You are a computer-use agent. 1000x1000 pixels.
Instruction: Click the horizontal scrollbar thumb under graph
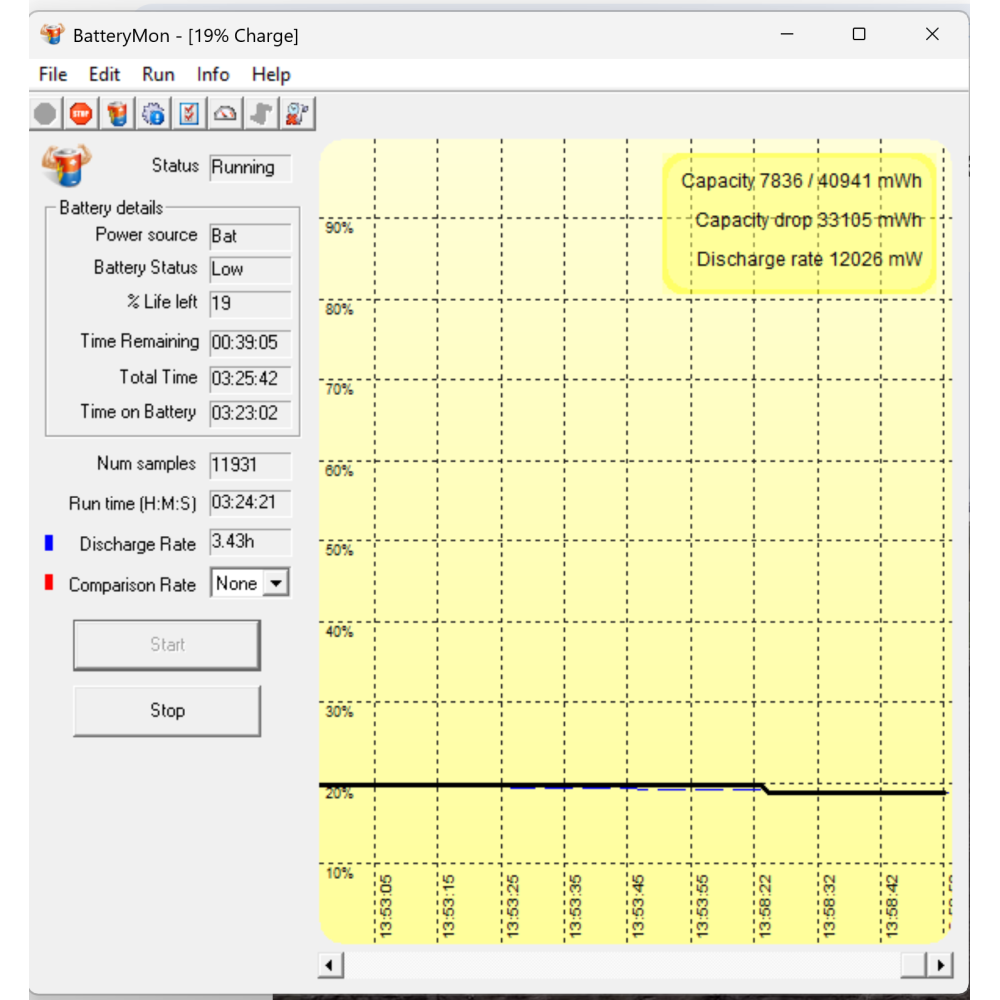[914, 965]
